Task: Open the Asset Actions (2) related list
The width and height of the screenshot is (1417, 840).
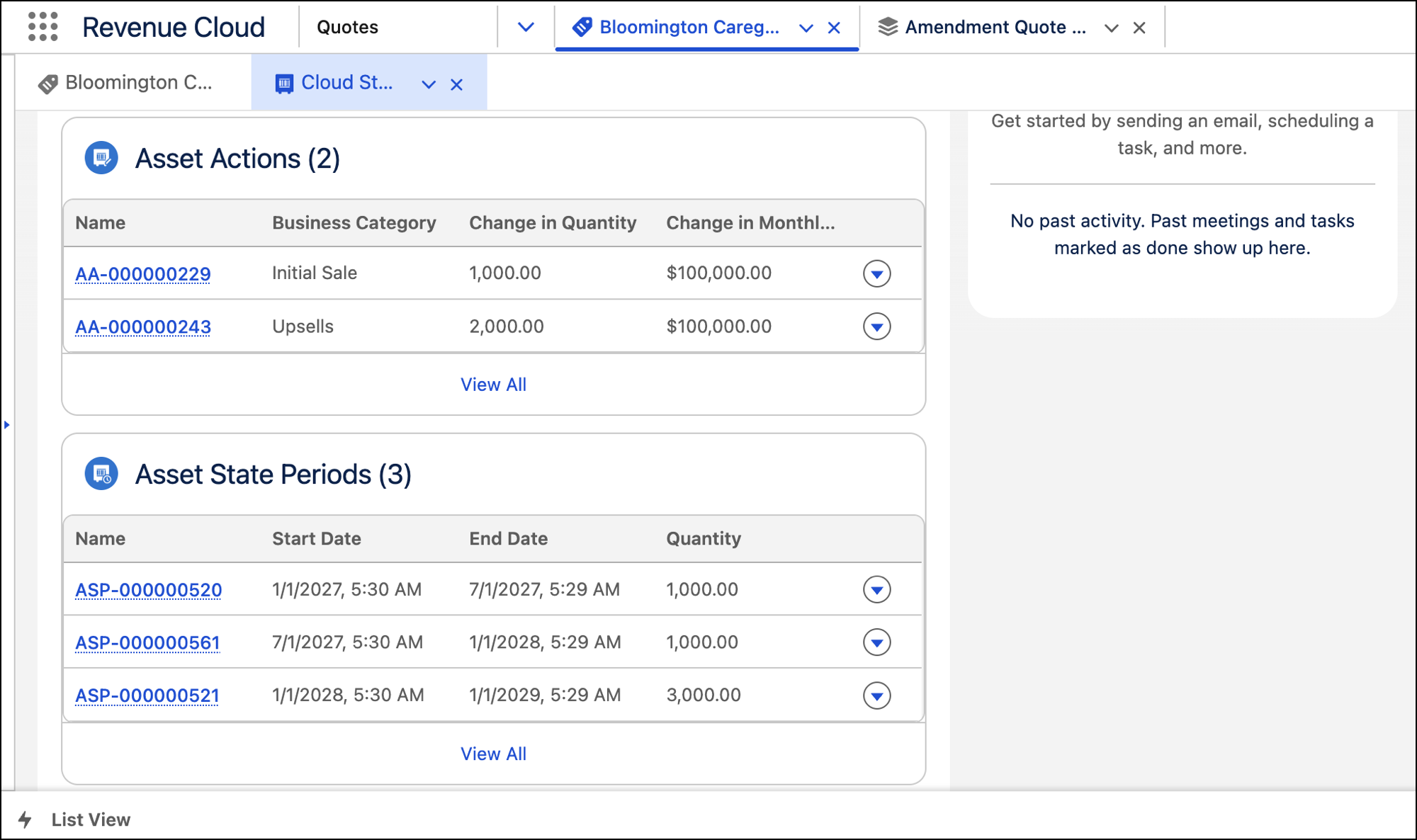Action: click(x=237, y=159)
